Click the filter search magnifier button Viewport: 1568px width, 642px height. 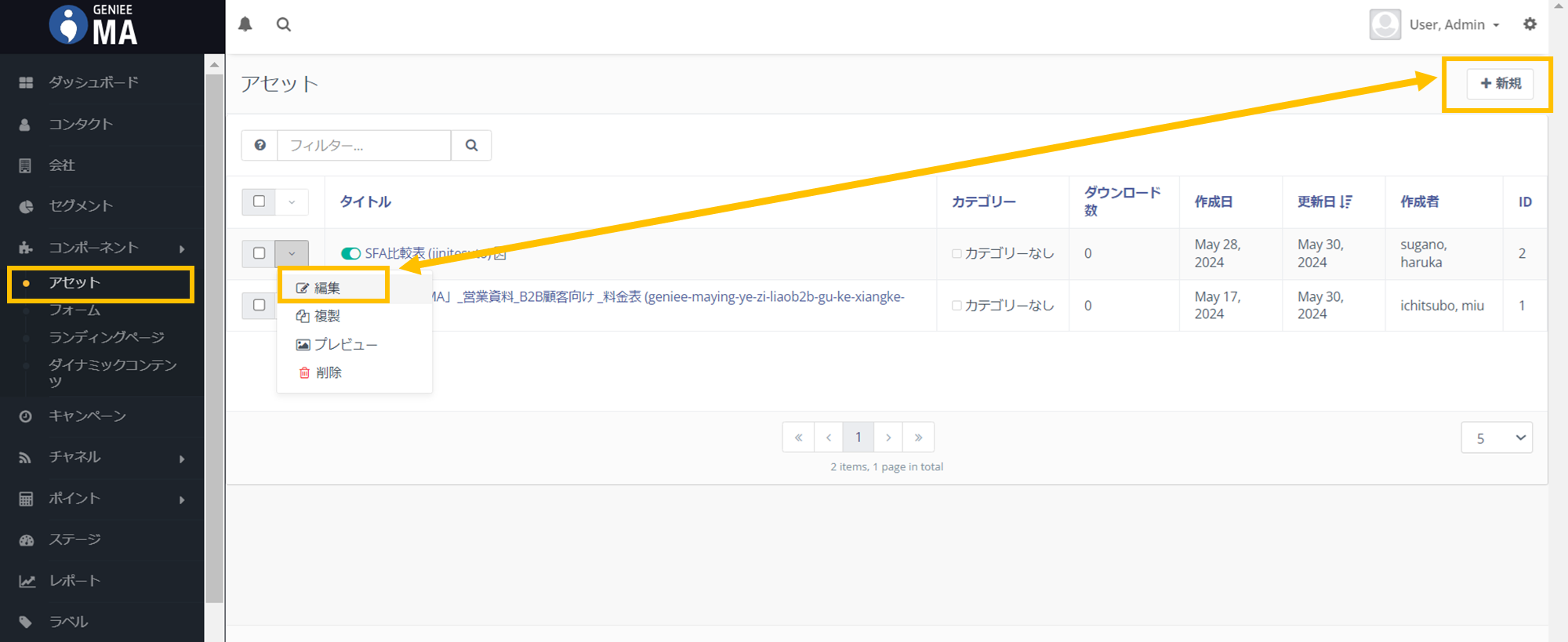coord(471,145)
